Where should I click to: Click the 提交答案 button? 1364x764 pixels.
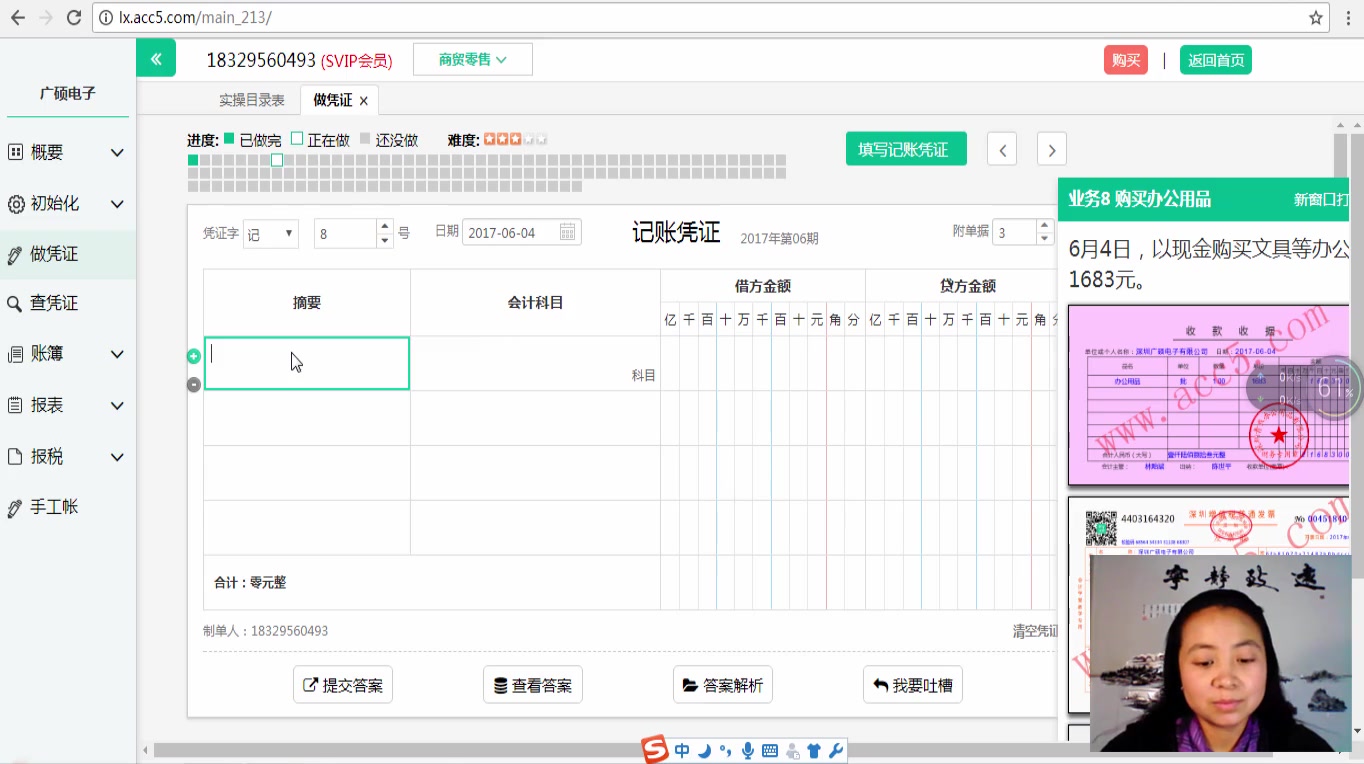tap(342, 684)
